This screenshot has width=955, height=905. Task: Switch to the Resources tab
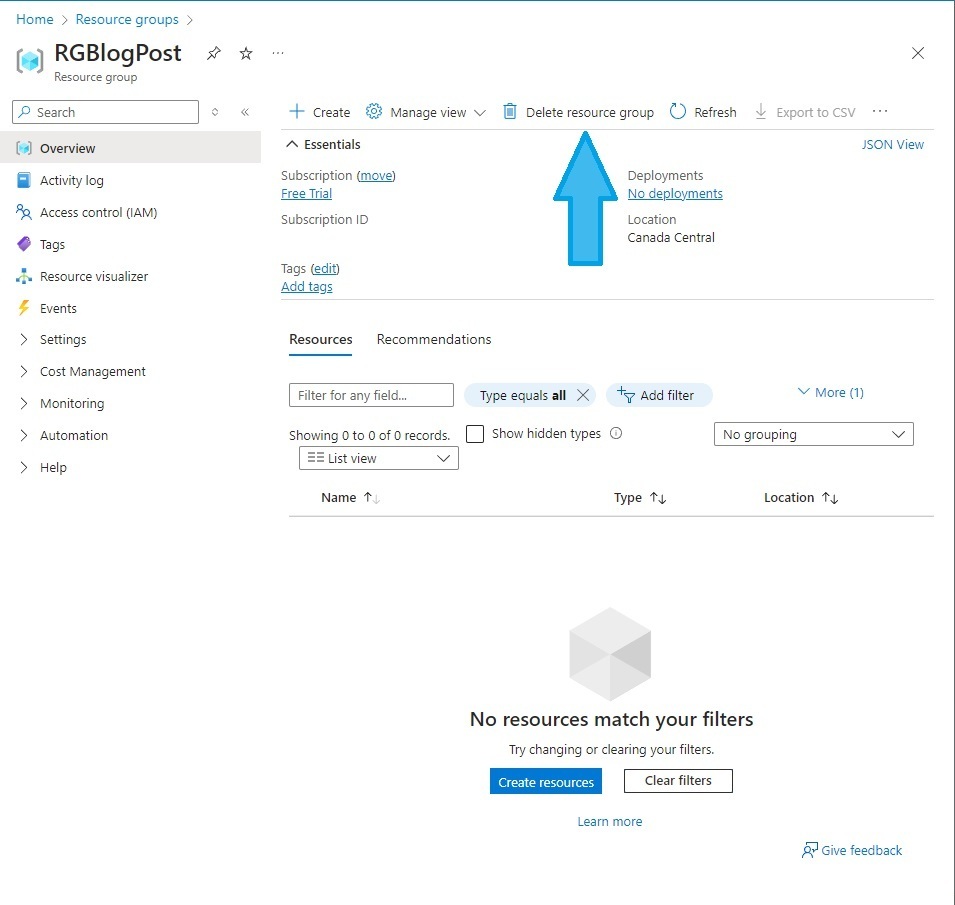tap(320, 340)
